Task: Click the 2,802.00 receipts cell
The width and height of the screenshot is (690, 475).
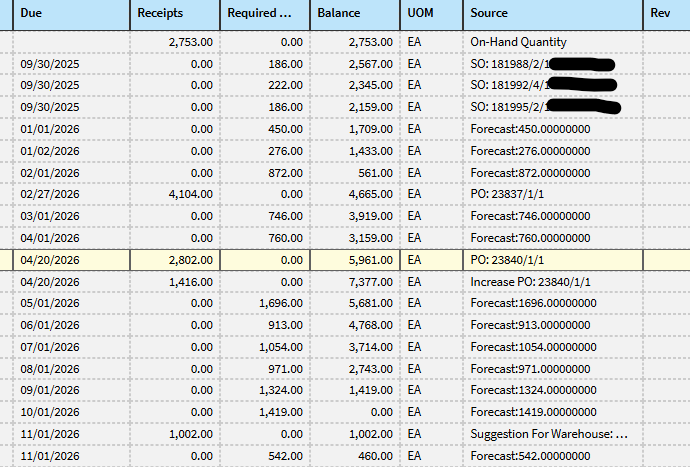Action: click(175, 260)
